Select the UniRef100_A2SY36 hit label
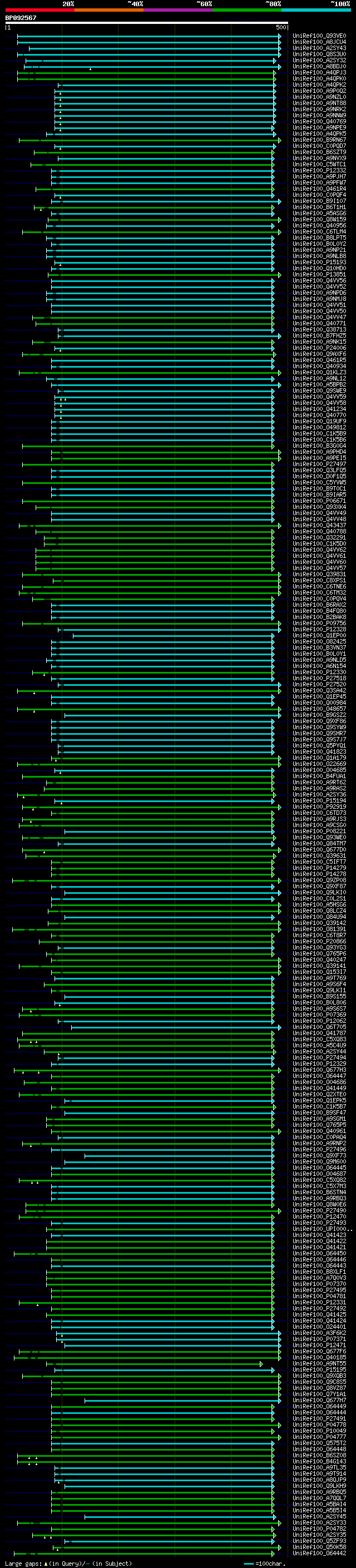Image resolution: width=356 pixels, height=1568 pixels. tap(319, 794)
